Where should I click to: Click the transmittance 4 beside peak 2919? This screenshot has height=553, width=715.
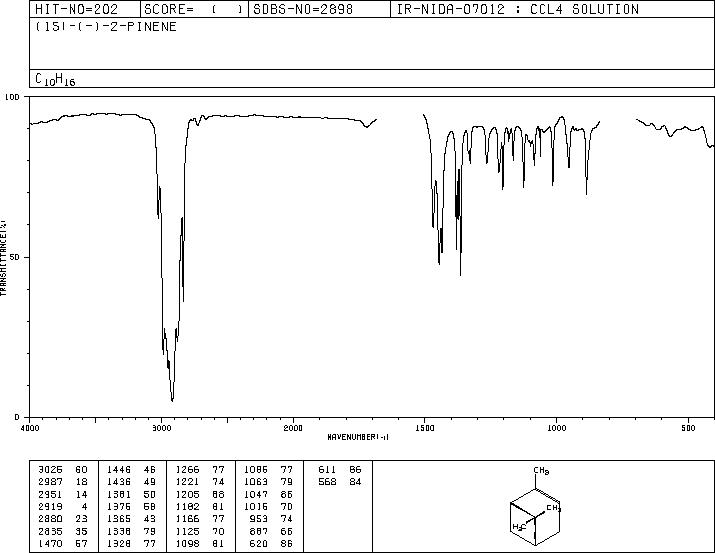pos(85,506)
